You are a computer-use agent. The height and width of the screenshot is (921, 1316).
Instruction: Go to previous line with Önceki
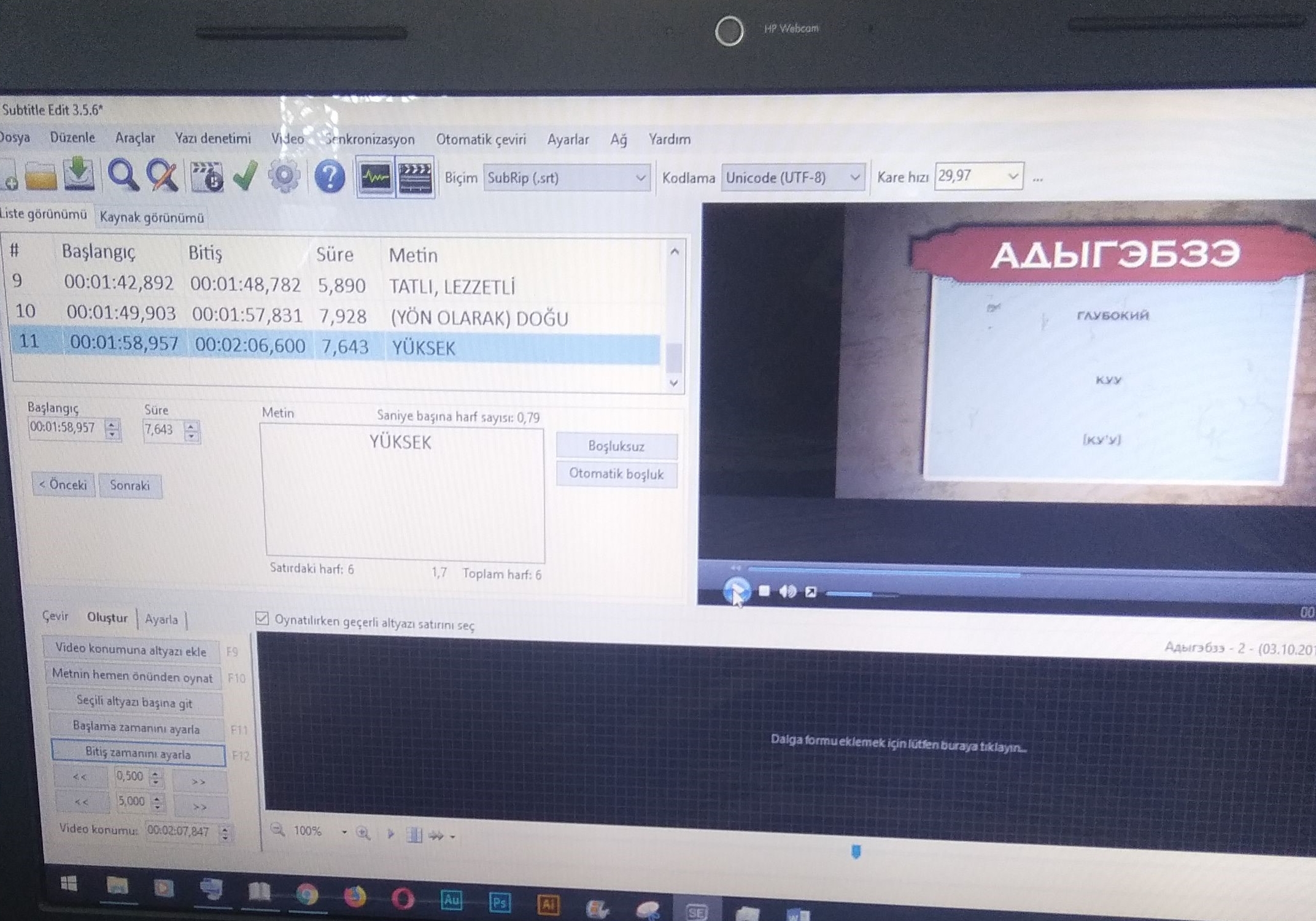(63, 485)
